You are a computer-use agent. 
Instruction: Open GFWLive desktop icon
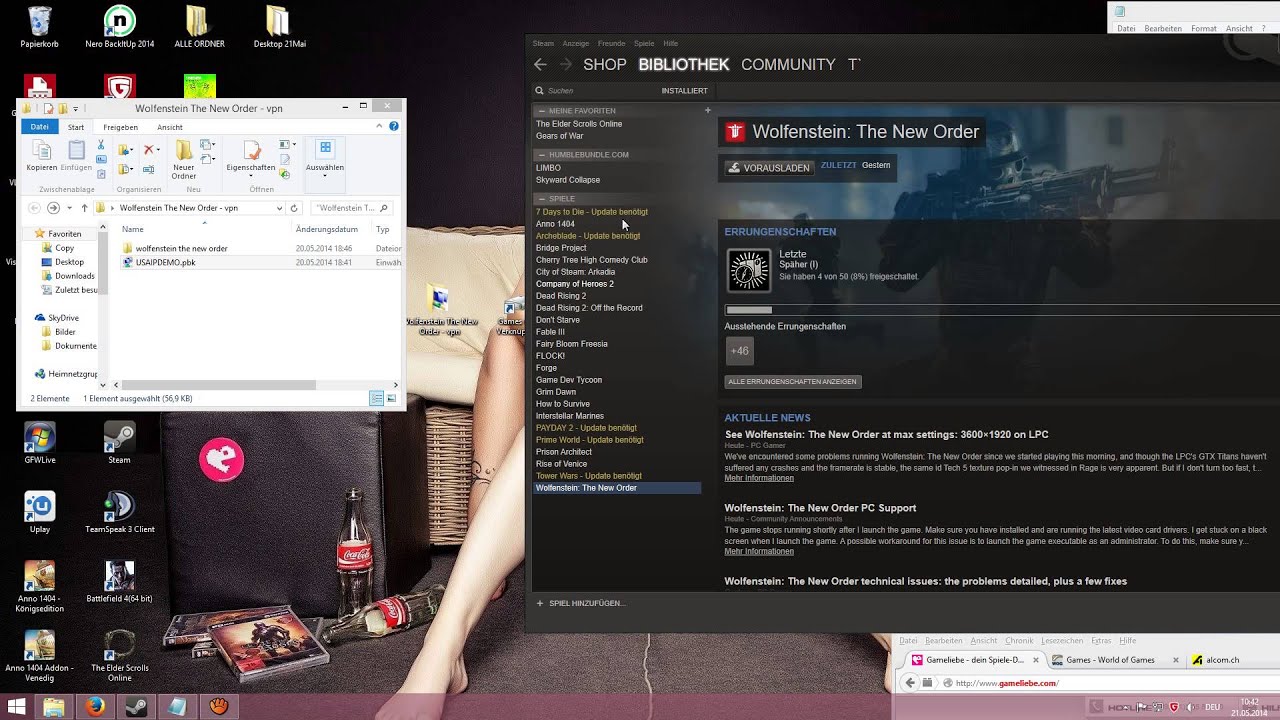point(40,444)
